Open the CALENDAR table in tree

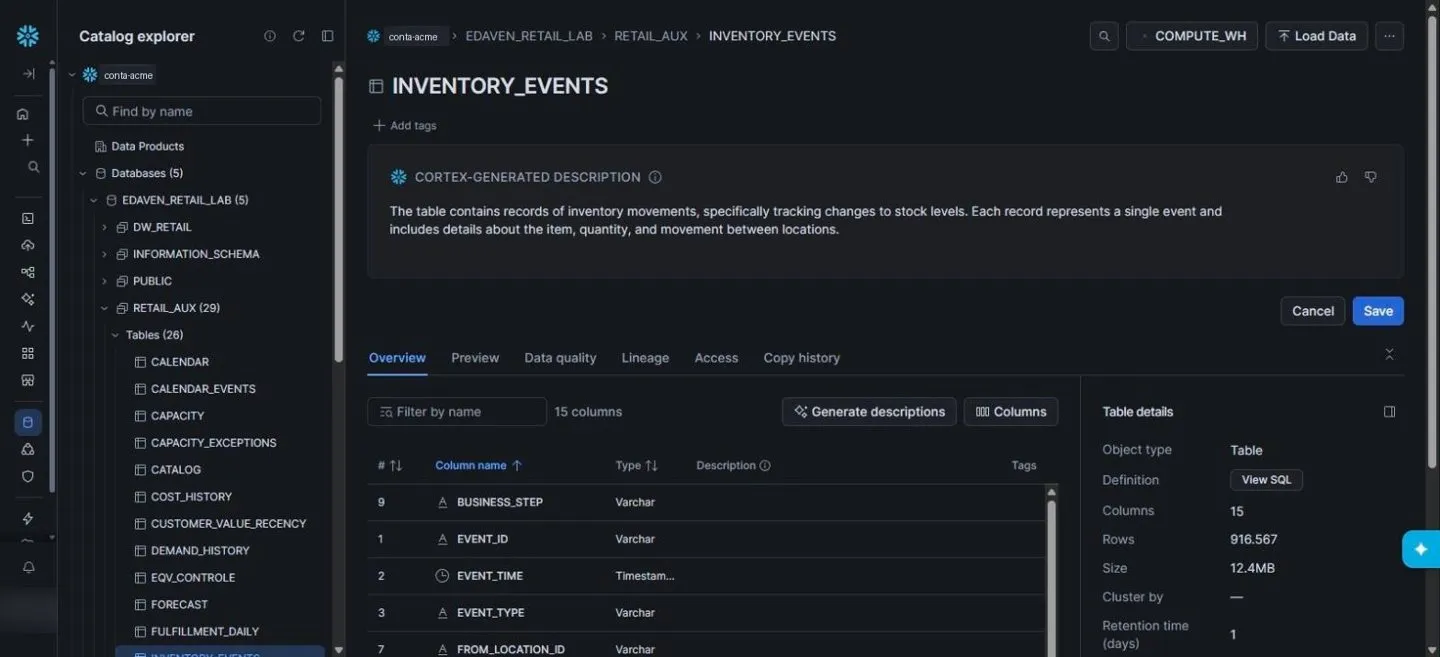(180, 362)
